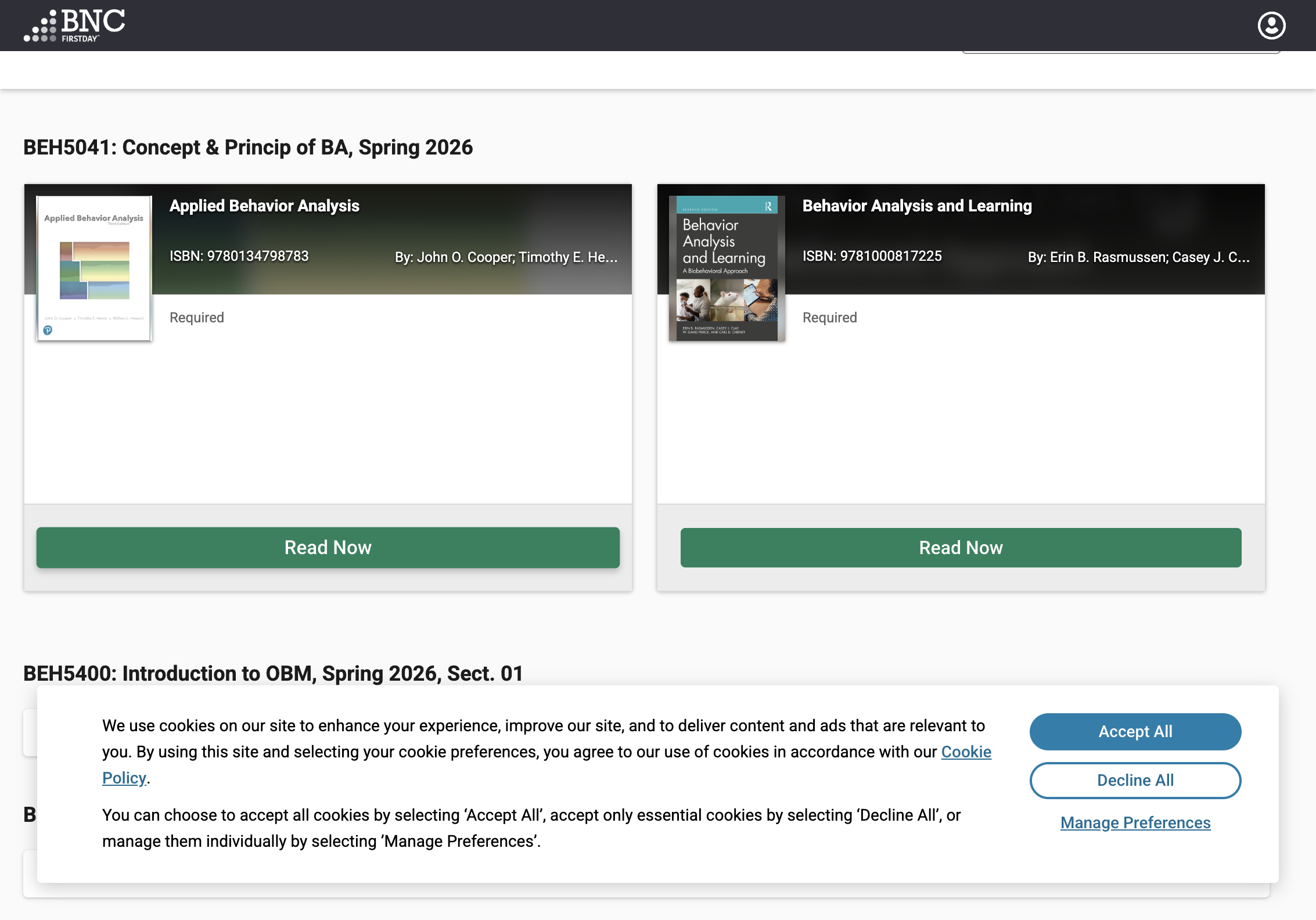Click BEH5041 Concept & Princip course heading
This screenshot has width=1316, height=920.
click(248, 148)
